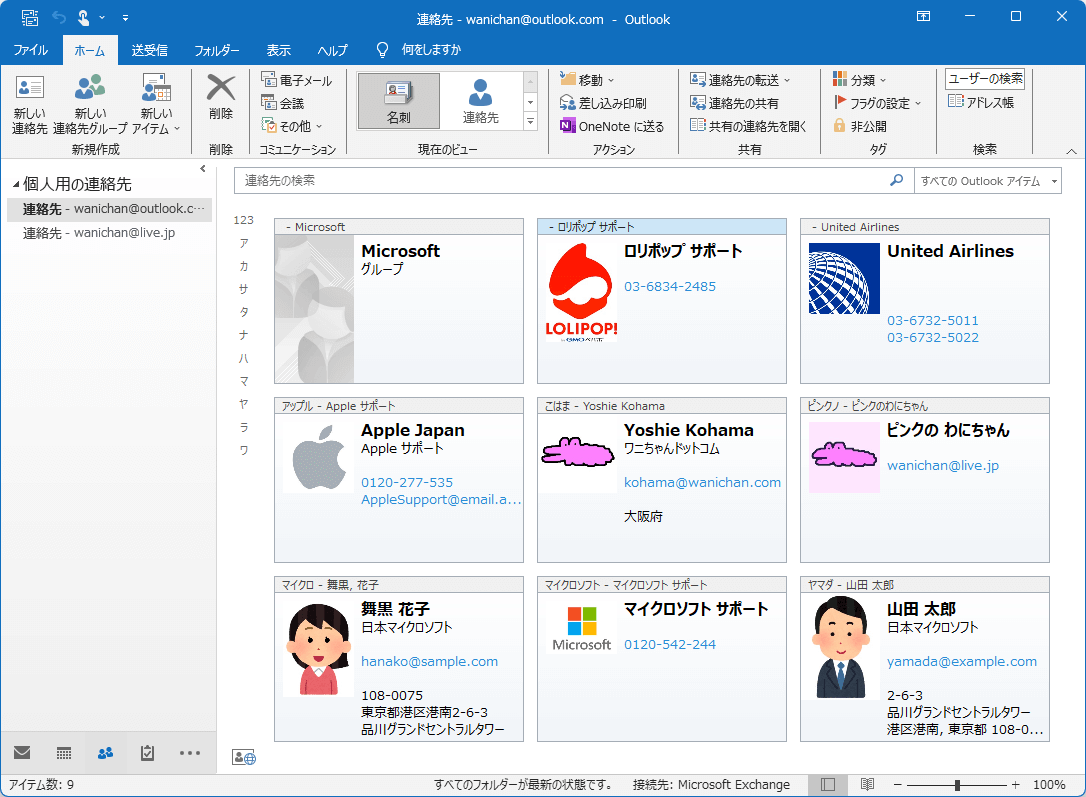Select the Microsoft group card

click(399, 301)
